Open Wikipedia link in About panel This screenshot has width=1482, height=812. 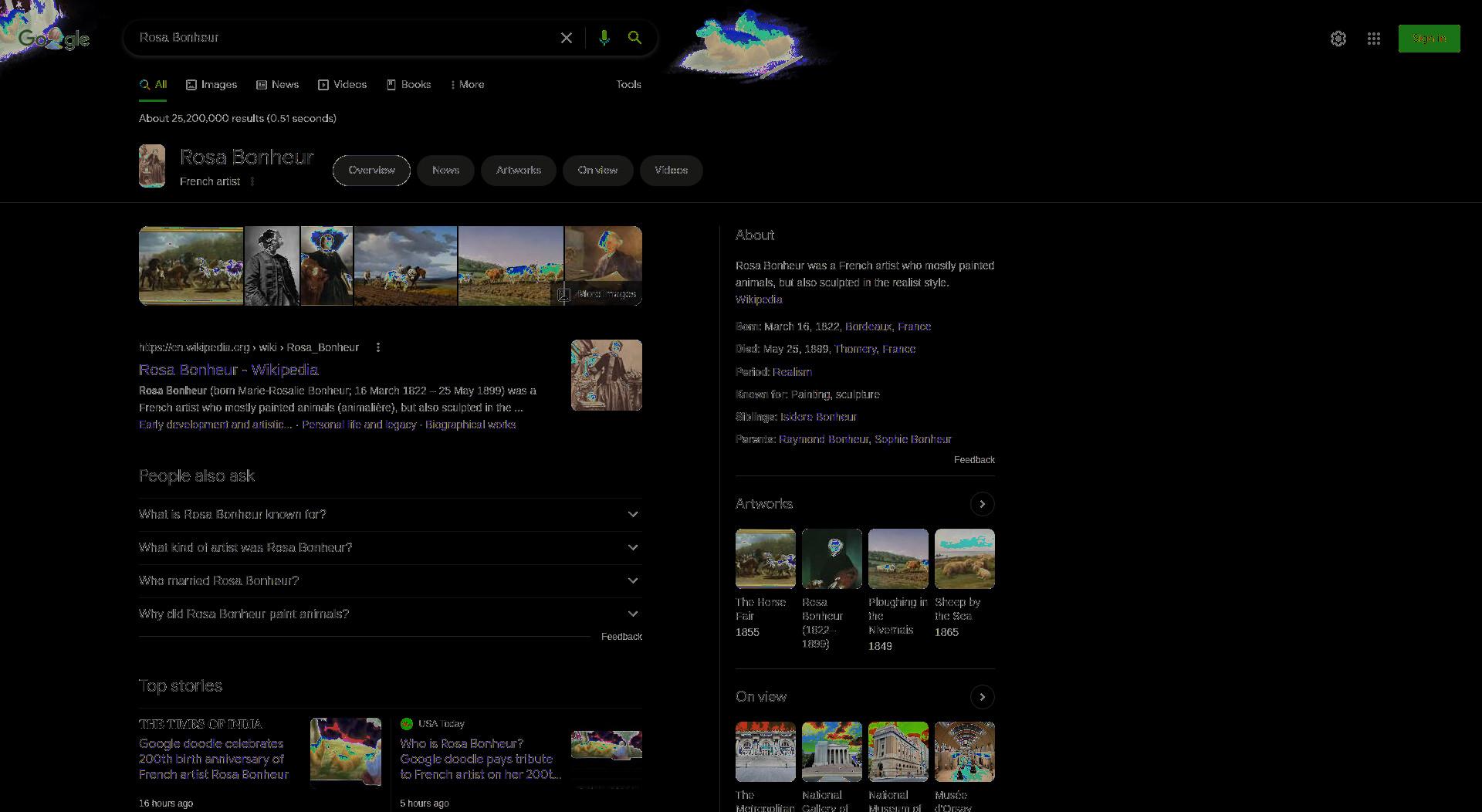759,299
